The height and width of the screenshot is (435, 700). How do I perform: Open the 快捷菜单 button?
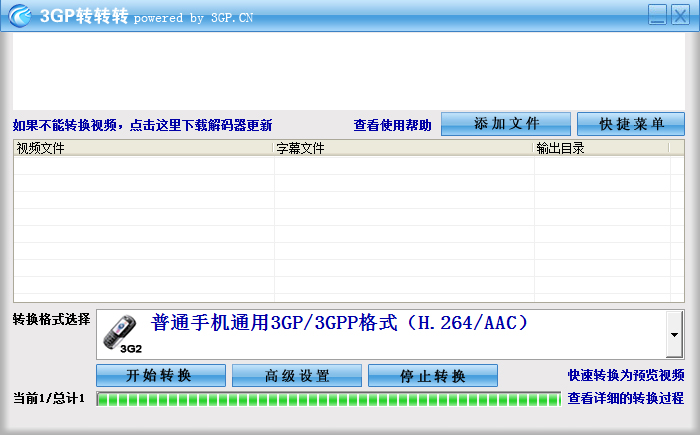(630, 124)
